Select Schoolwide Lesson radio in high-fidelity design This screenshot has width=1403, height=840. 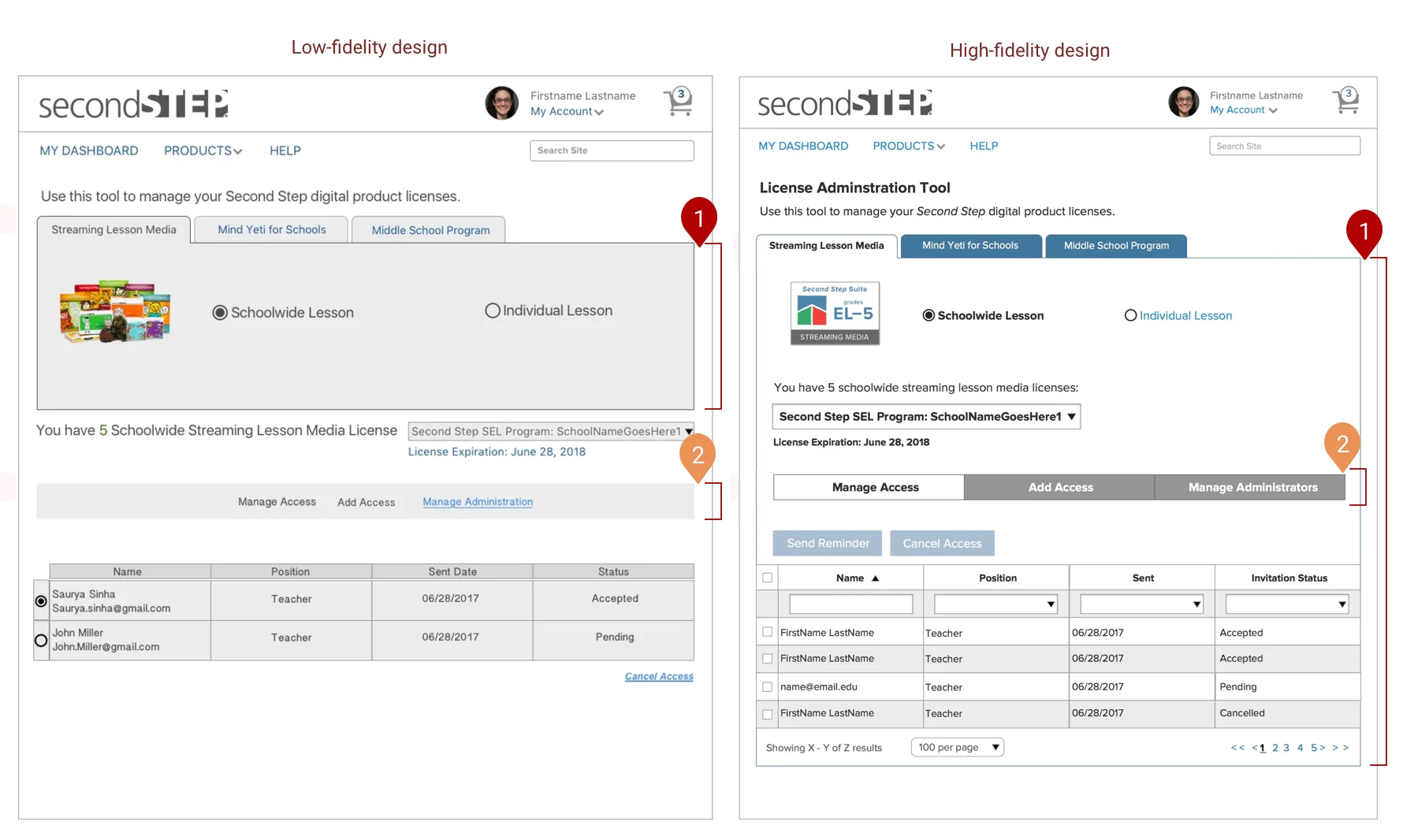[x=929, y=315]
